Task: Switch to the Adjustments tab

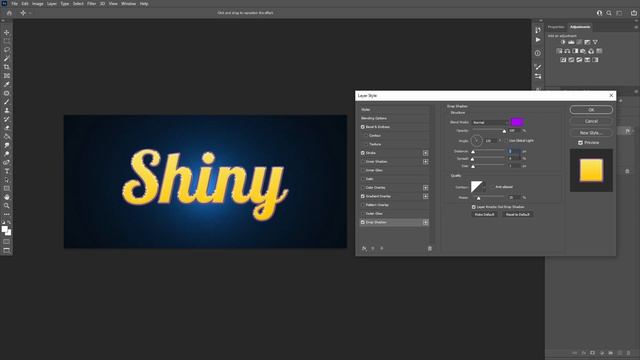Action: [580, 27]
